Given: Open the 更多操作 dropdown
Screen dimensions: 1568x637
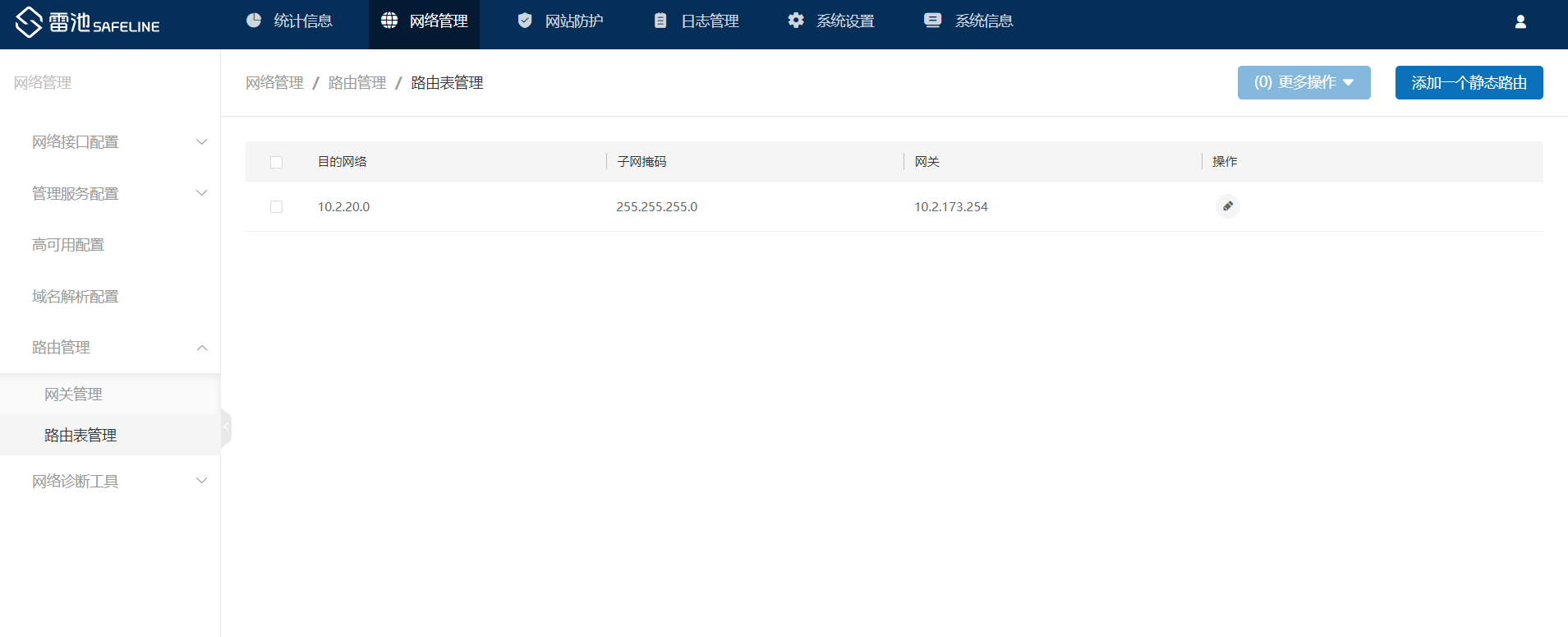Looking at the screenshot, I should (x=1304, y=83).
